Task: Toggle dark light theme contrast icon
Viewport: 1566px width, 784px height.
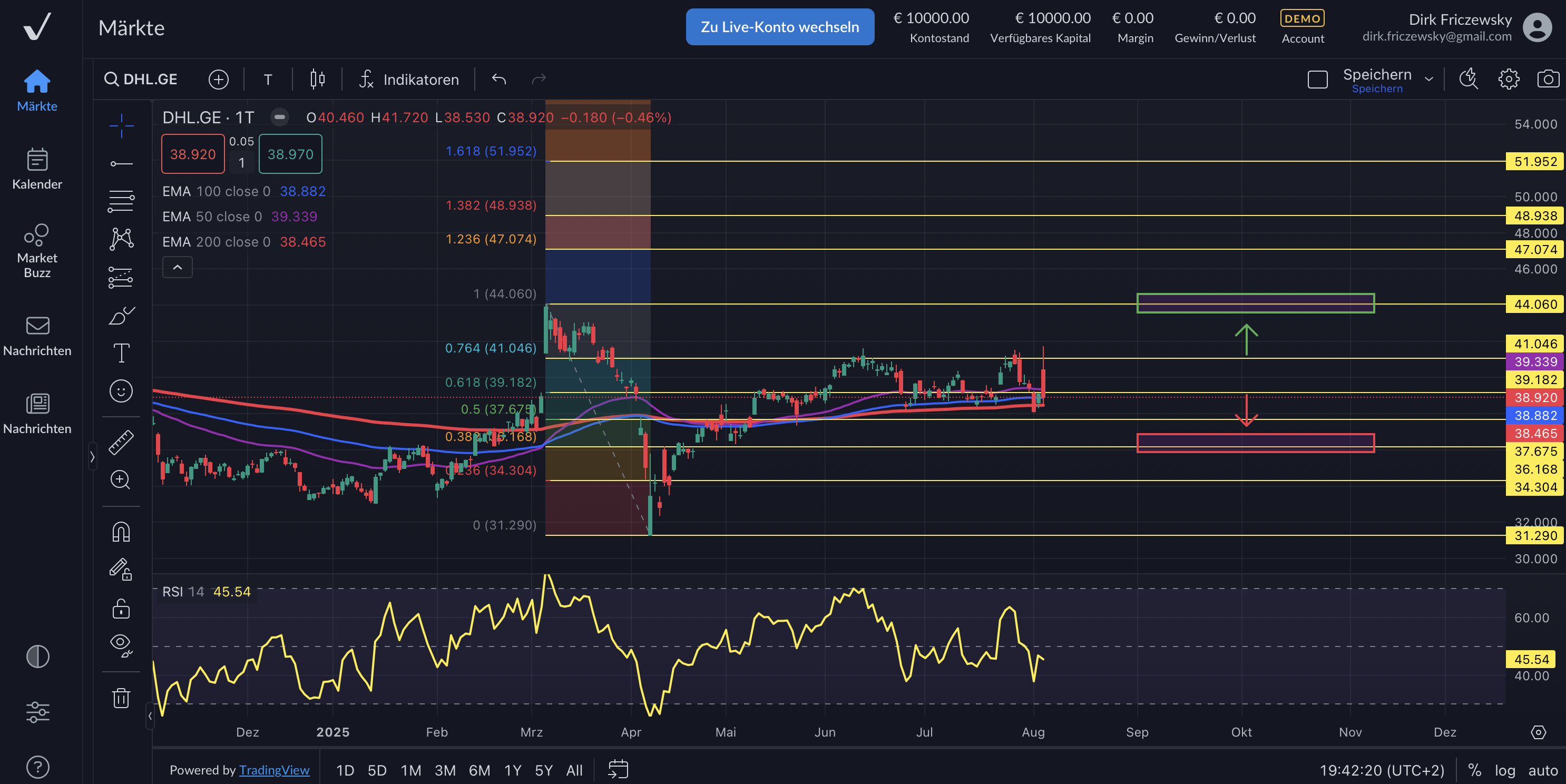Action: click(38, 656)
